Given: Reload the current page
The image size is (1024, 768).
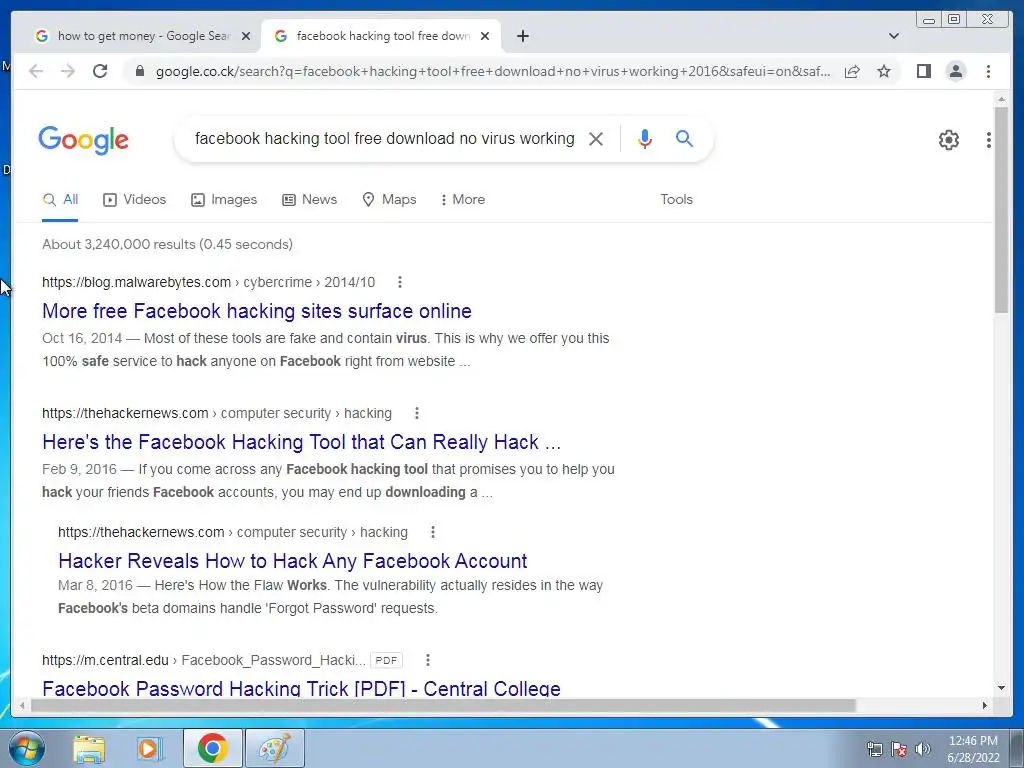Looking at the screenshot, I should point(100,71).
